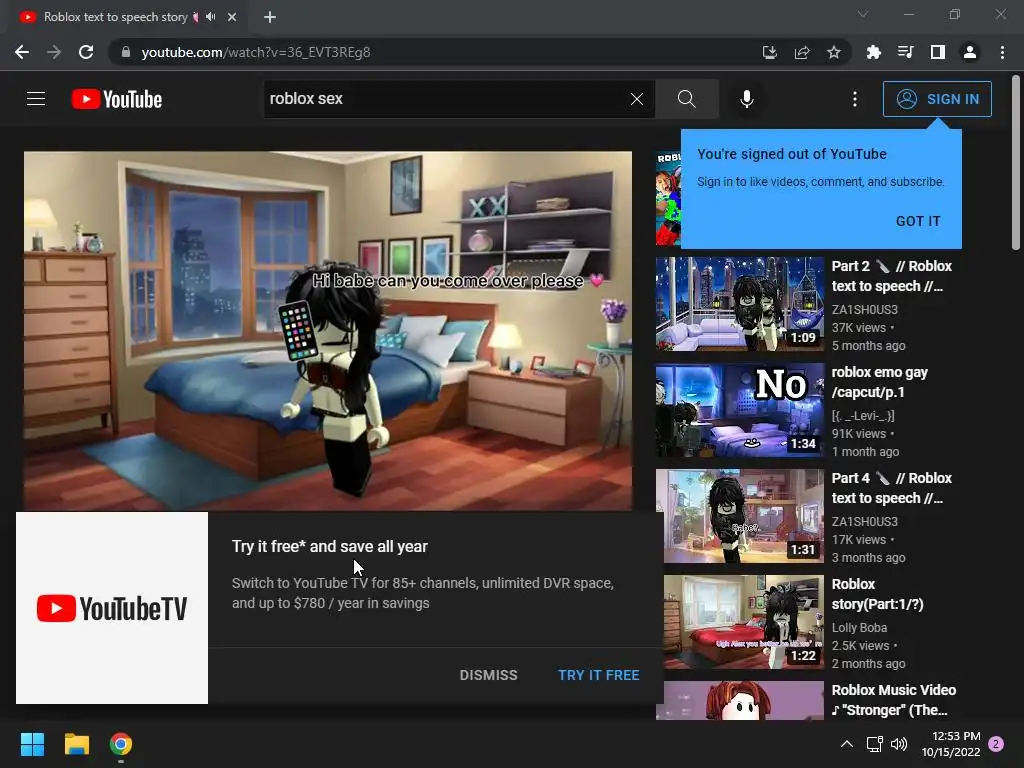Open the notification badge showing 2
Viewport: 1024px width, 768px height.
pos(996,744)
